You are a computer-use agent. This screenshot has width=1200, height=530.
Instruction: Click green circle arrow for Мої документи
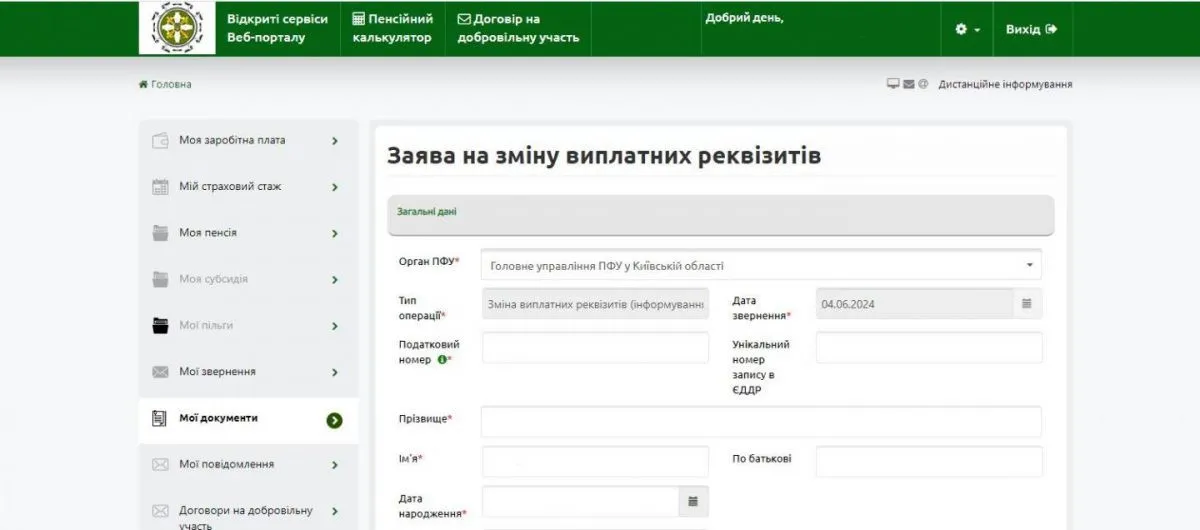tap(334, 420)
